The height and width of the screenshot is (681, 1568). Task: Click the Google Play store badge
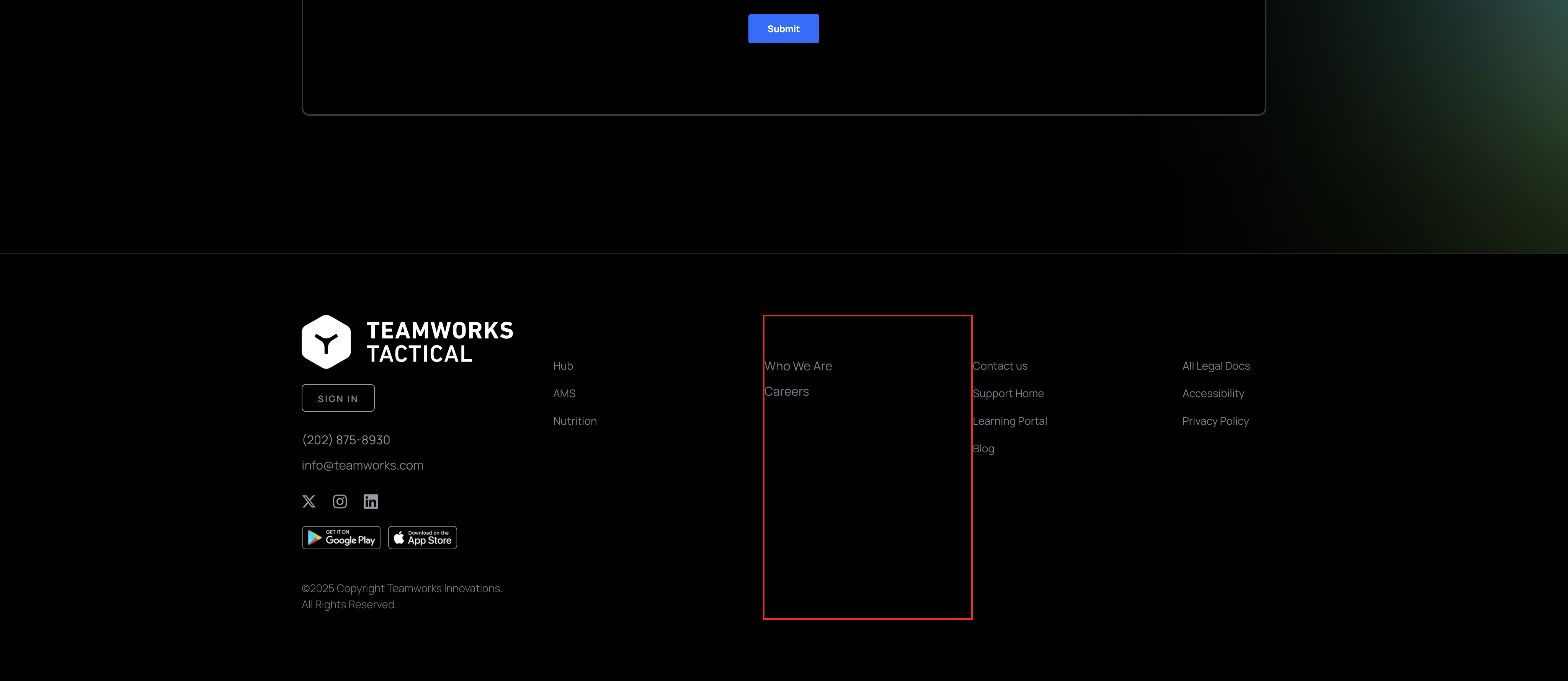[x=341, y=538]
